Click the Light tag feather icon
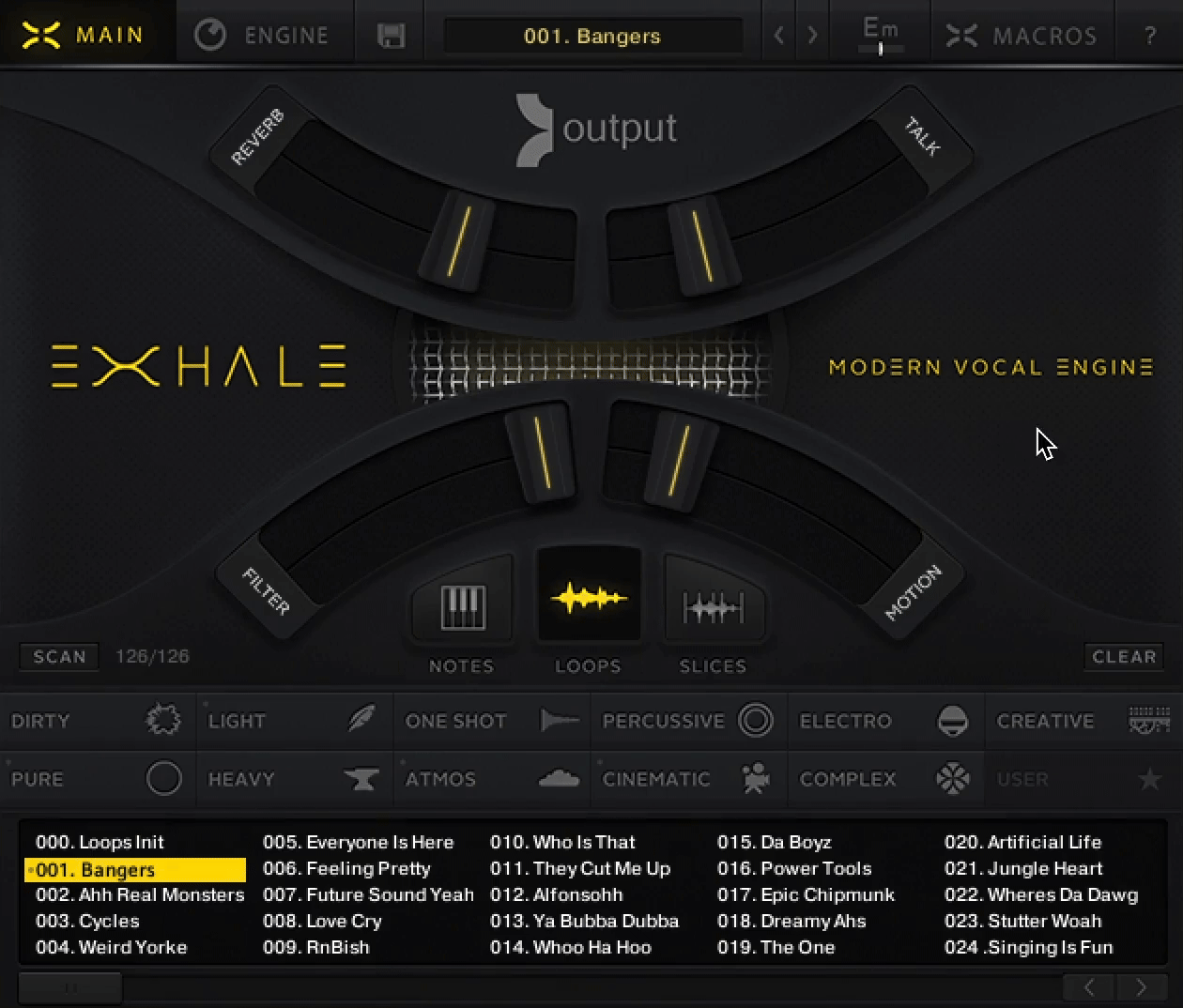 361,720
